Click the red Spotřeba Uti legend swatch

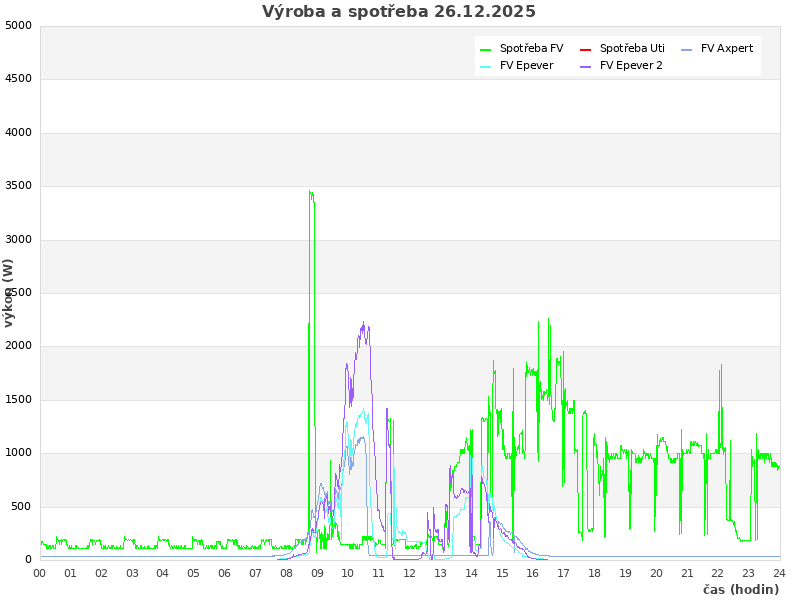(586, 49)
